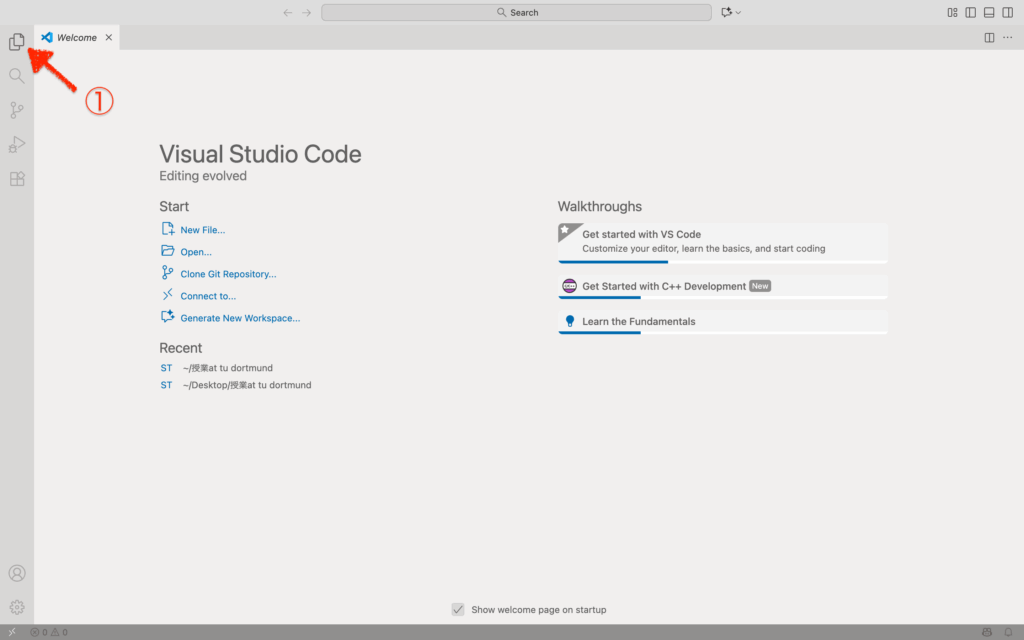Click the Accounts icon in activity bar
The image size is (1024, 640).
tap(16, 574)
